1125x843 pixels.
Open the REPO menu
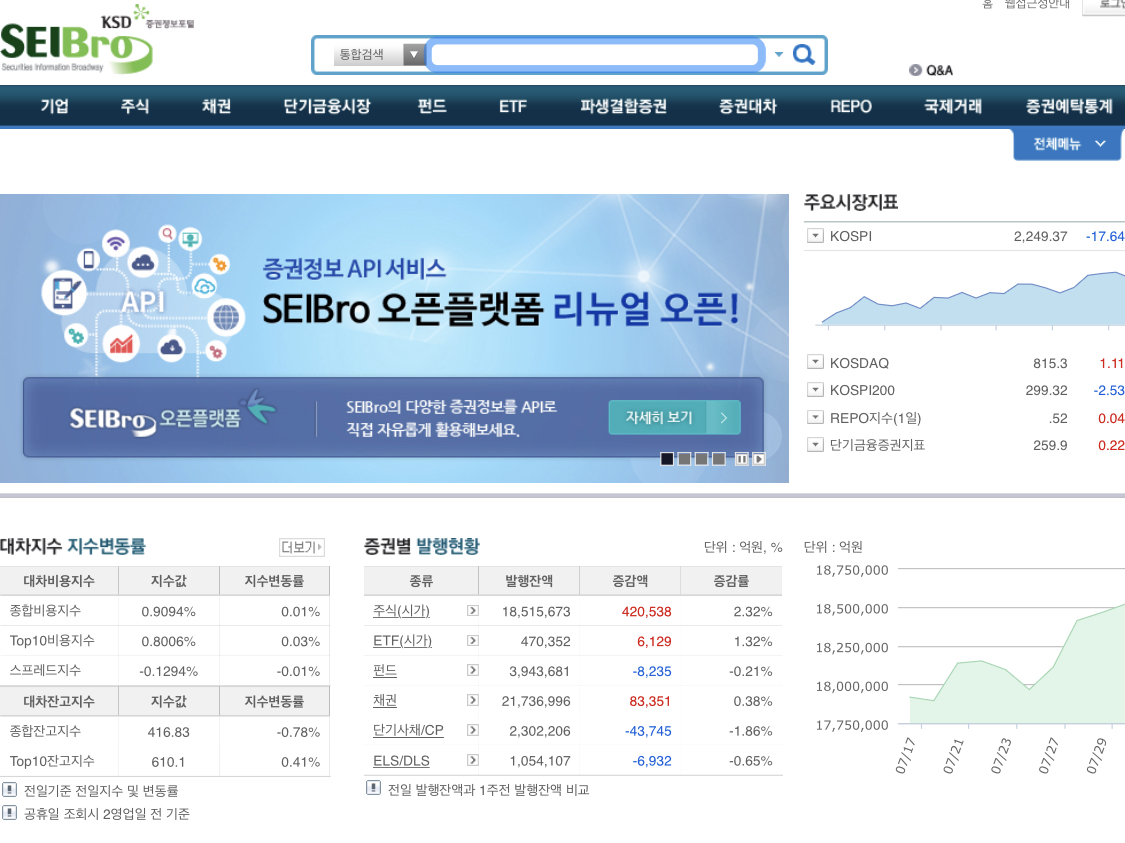851,106
